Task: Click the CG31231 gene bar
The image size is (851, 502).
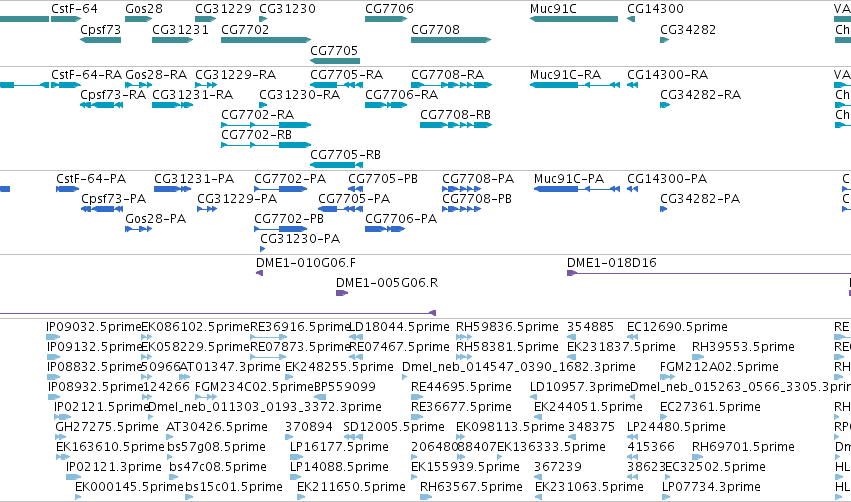Action: [173, 40]
